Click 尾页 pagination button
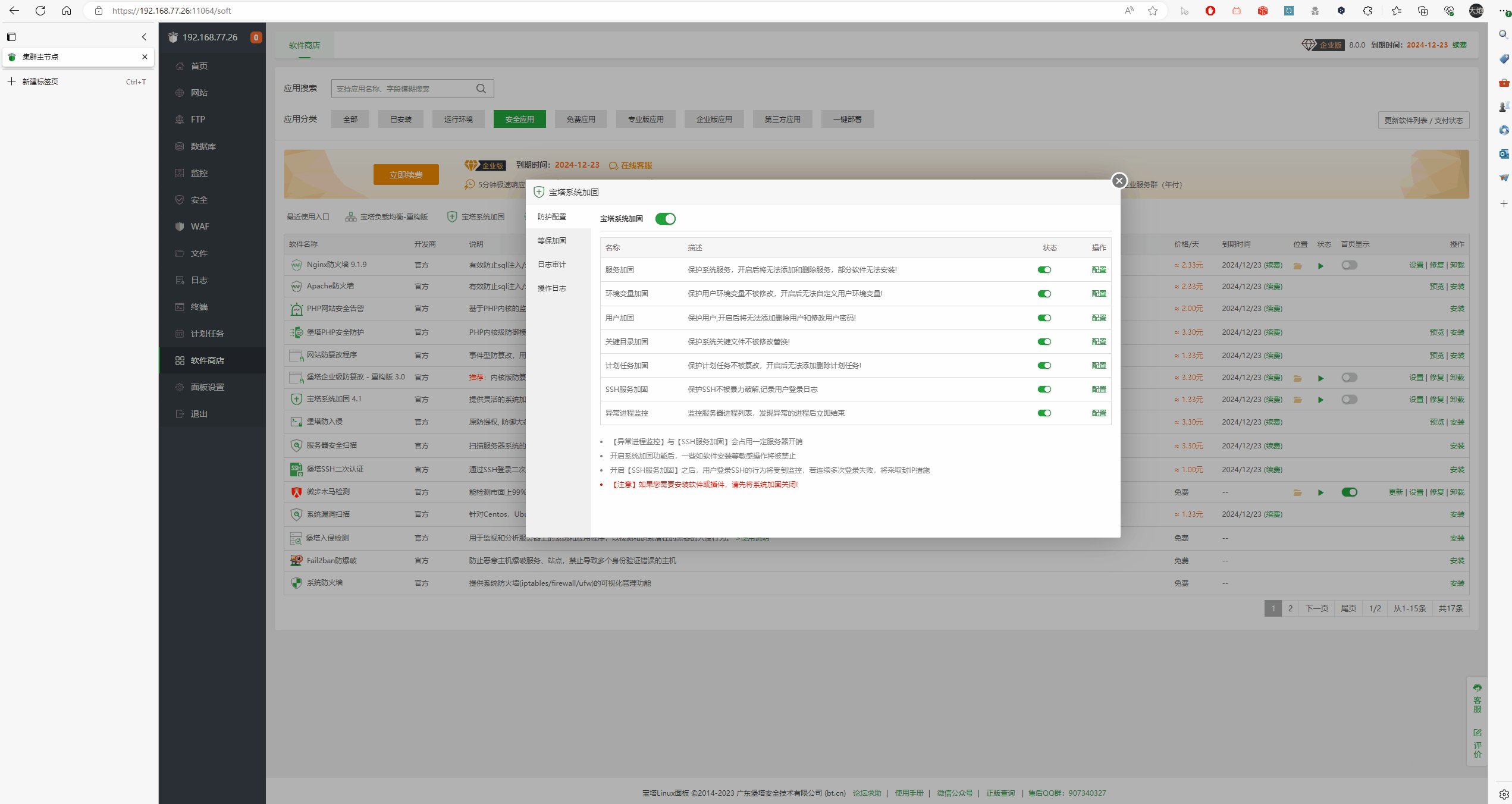 (x=1348, y=608)
